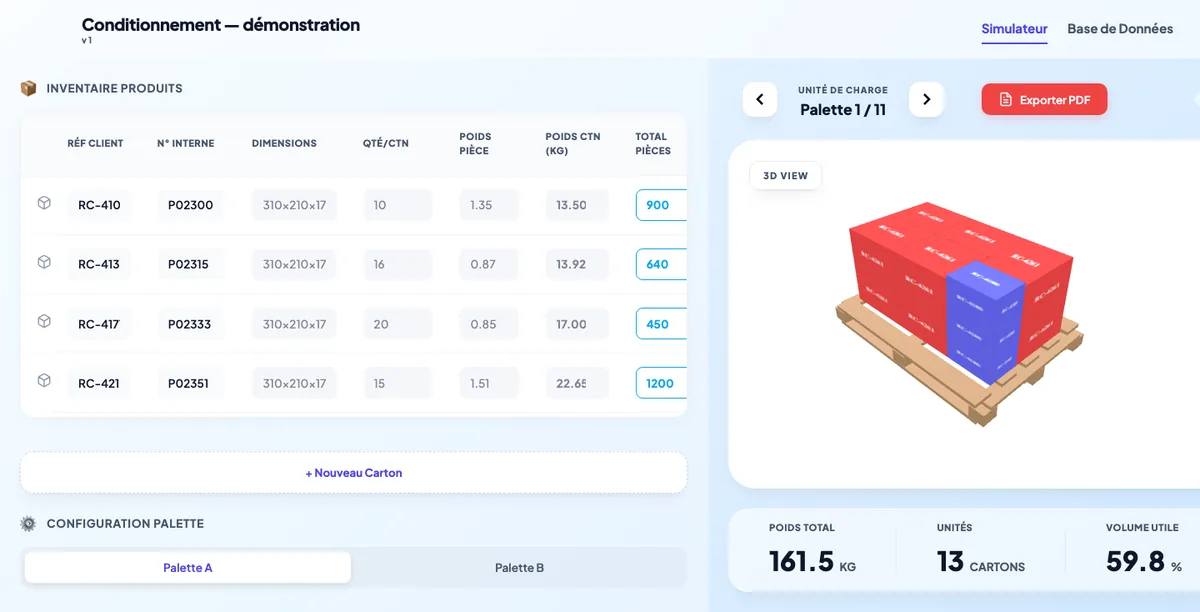The image size is (1200, 612).
Task: Click the 161.5 KG total weight value
Action: (812, 561)
